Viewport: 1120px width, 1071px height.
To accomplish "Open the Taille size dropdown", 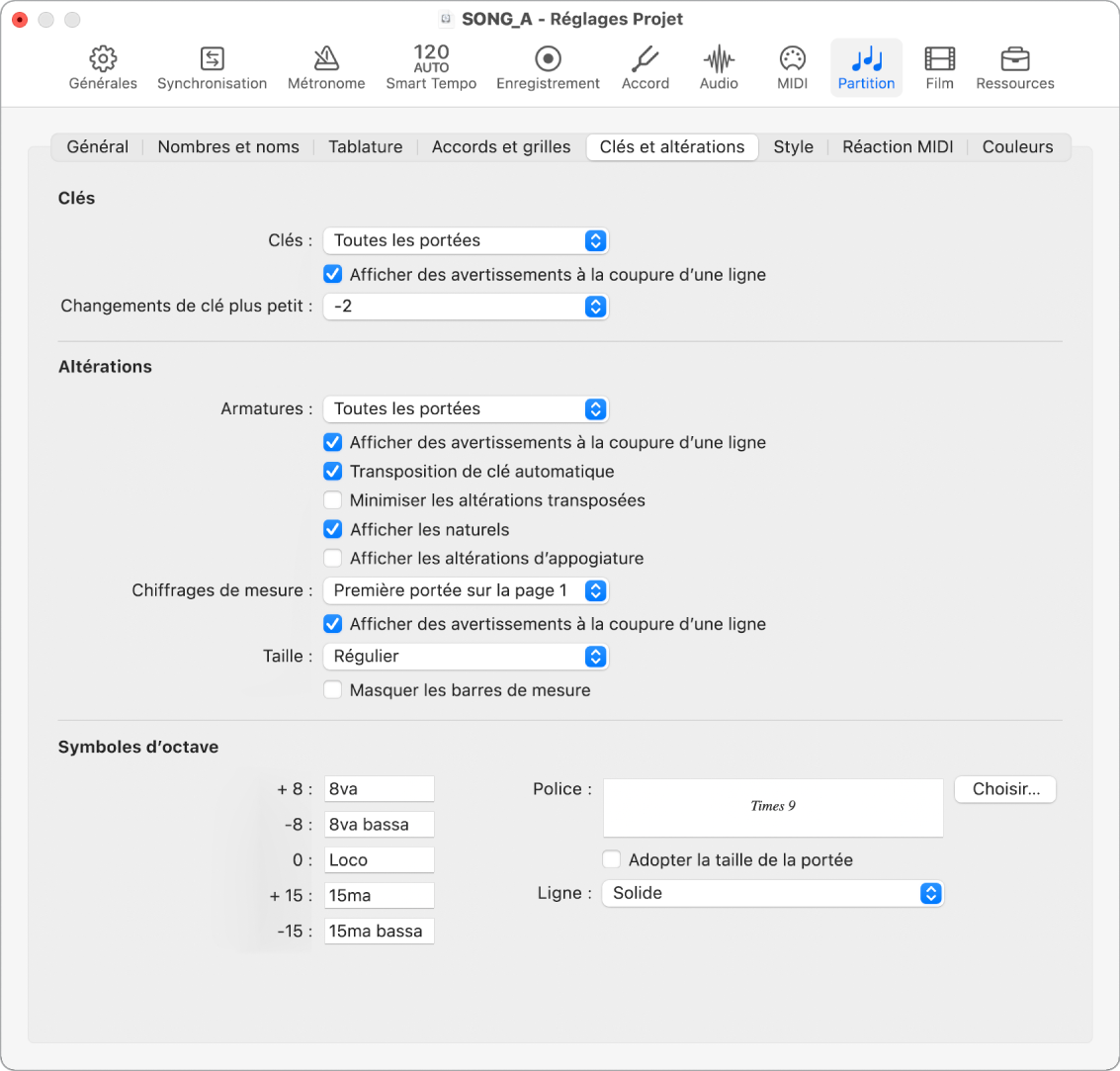I will coord(466,656).
